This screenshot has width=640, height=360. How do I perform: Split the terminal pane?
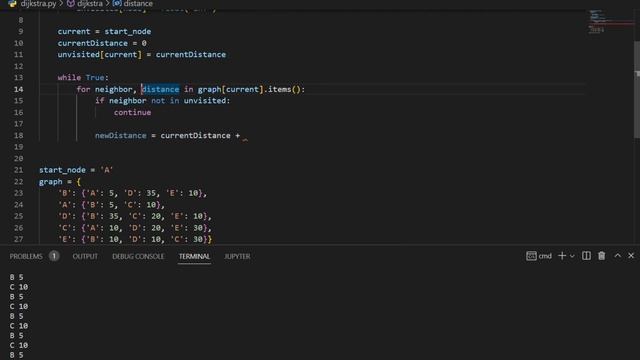click(586, 256)
